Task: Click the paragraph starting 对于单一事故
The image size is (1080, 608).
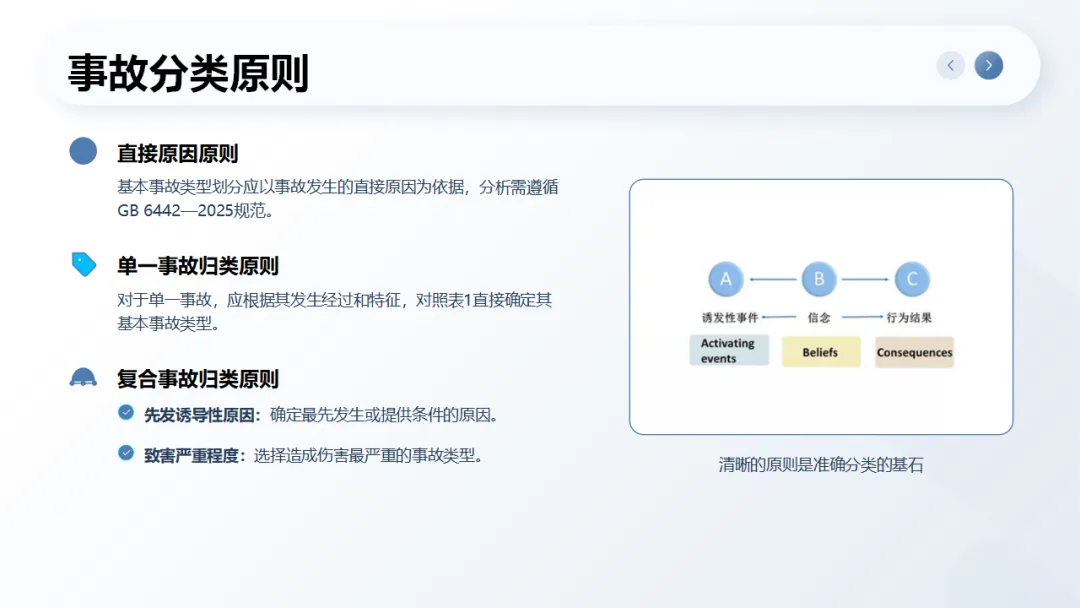Action: point(335,311)
